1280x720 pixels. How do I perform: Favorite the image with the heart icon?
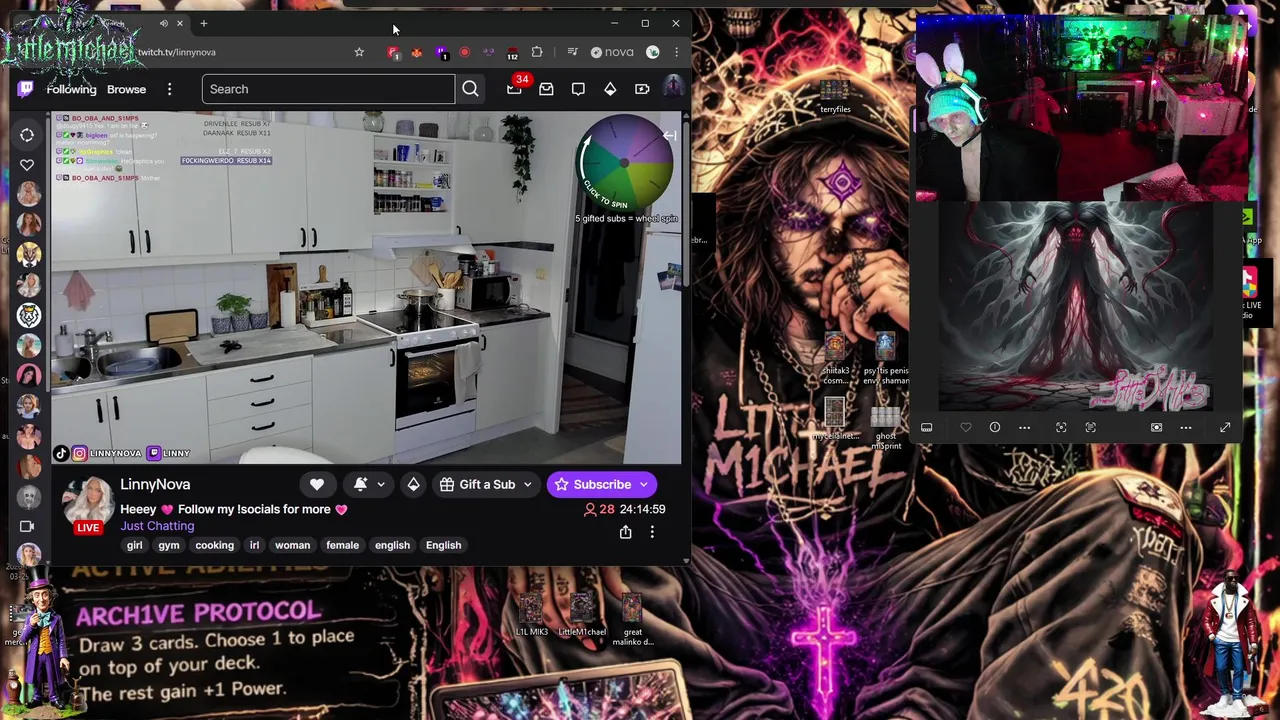click(966, 428)
